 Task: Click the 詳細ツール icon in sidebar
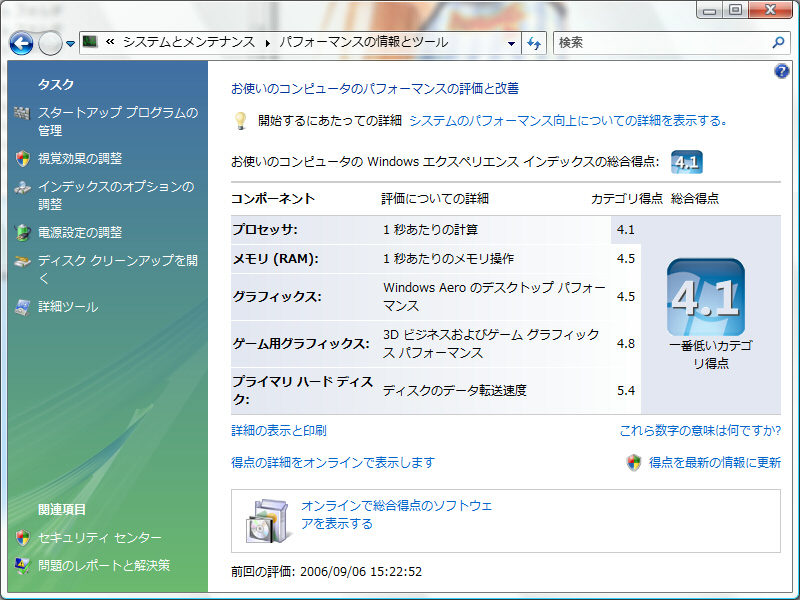22,307
